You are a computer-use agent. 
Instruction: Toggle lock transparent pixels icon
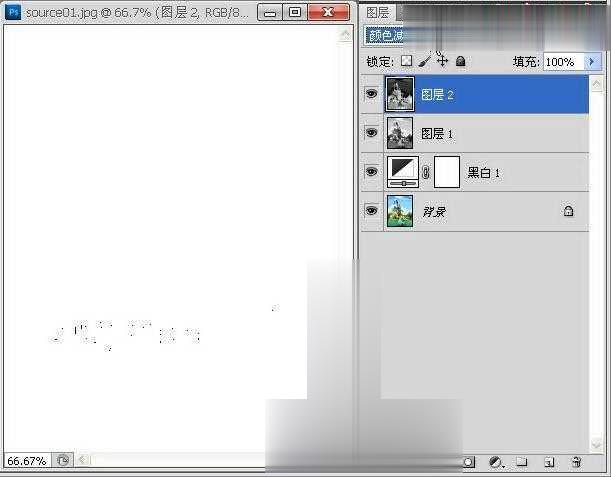coord(406,61)
